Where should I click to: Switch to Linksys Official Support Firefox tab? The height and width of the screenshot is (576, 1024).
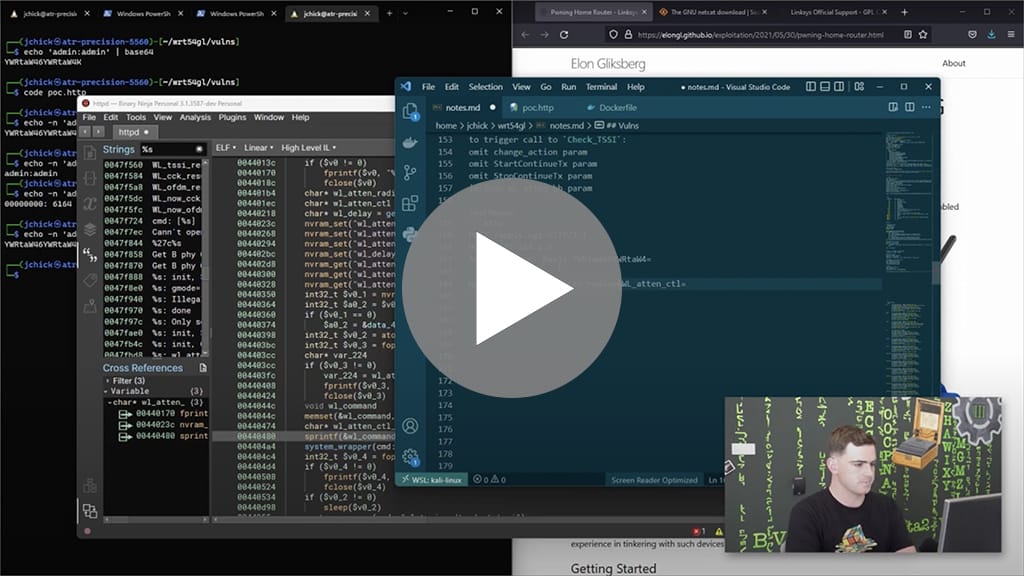click(832, 12)
